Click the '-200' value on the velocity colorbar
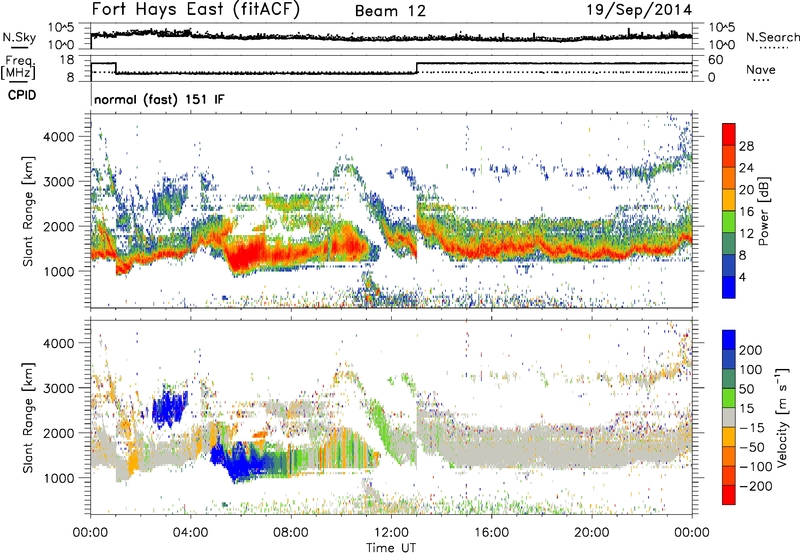 [x=756, y=486]
